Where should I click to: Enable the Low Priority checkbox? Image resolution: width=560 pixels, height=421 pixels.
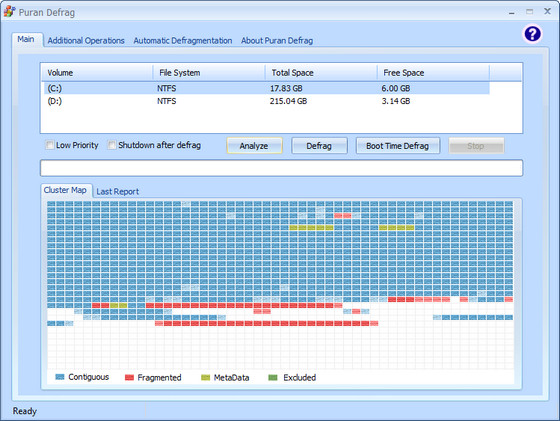[x=50, y=145]
